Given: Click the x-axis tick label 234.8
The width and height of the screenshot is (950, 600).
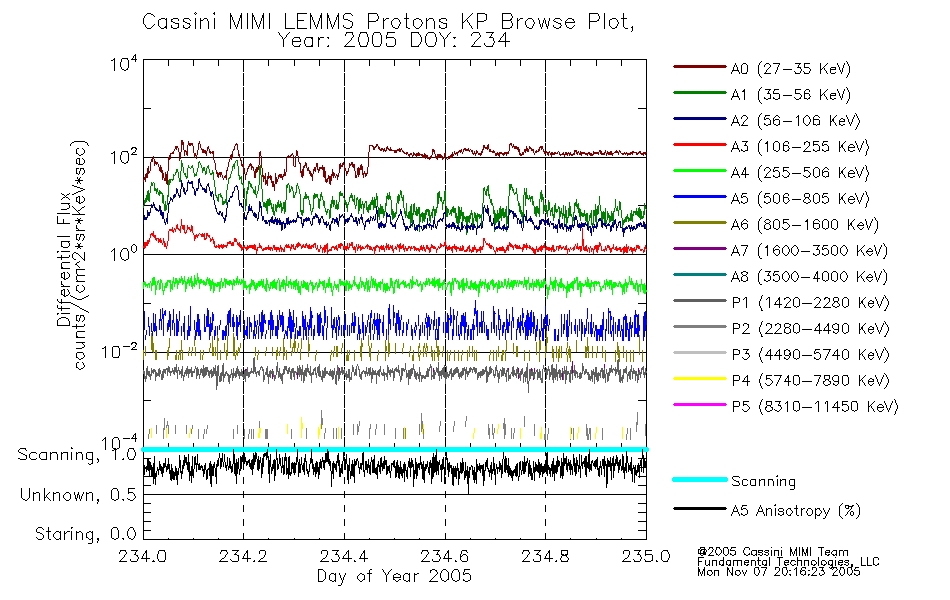Looking at the screenshot, I should tap(545, 556).
